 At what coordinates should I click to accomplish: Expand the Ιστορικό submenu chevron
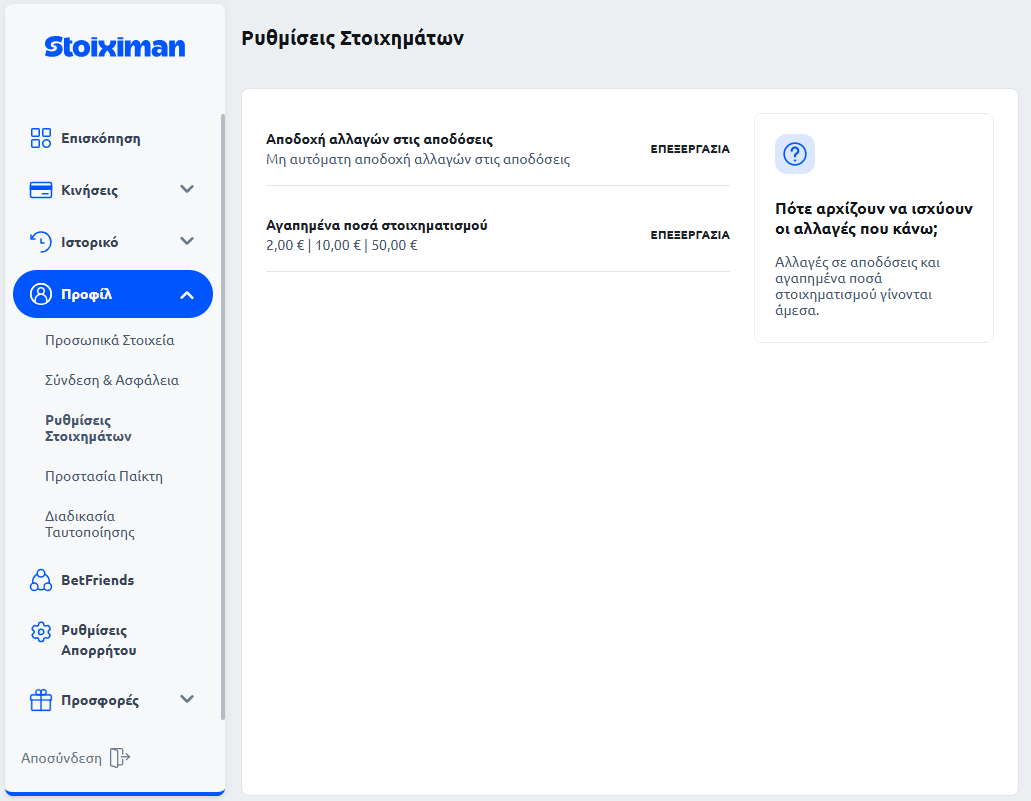(187, 241)
